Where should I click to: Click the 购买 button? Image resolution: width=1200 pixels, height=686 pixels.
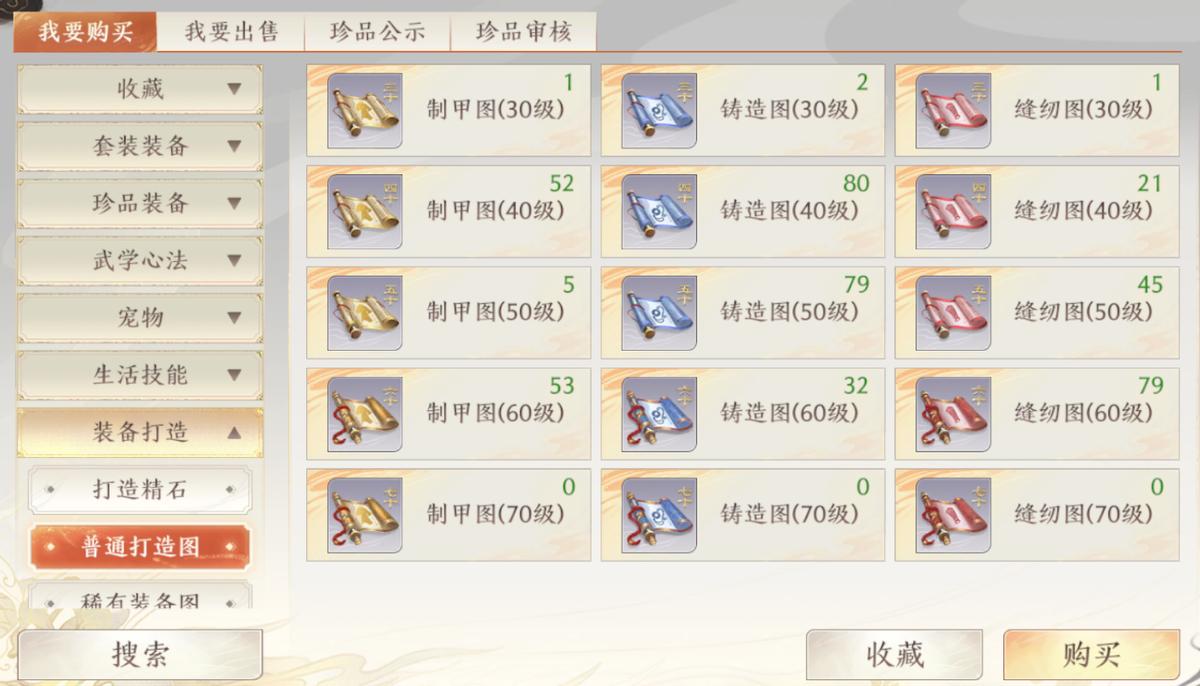coord(1091,655)
